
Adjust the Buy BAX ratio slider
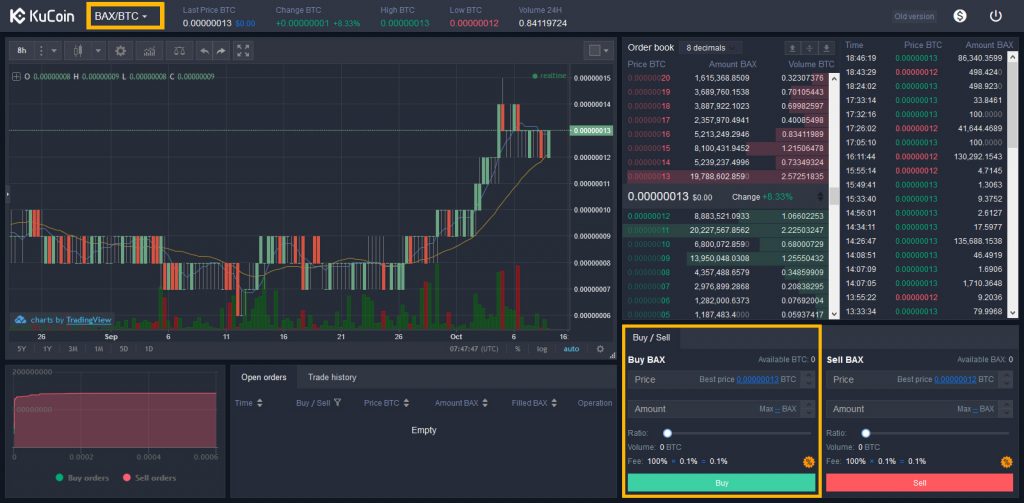pyautogui.click(x=669, y=432)
